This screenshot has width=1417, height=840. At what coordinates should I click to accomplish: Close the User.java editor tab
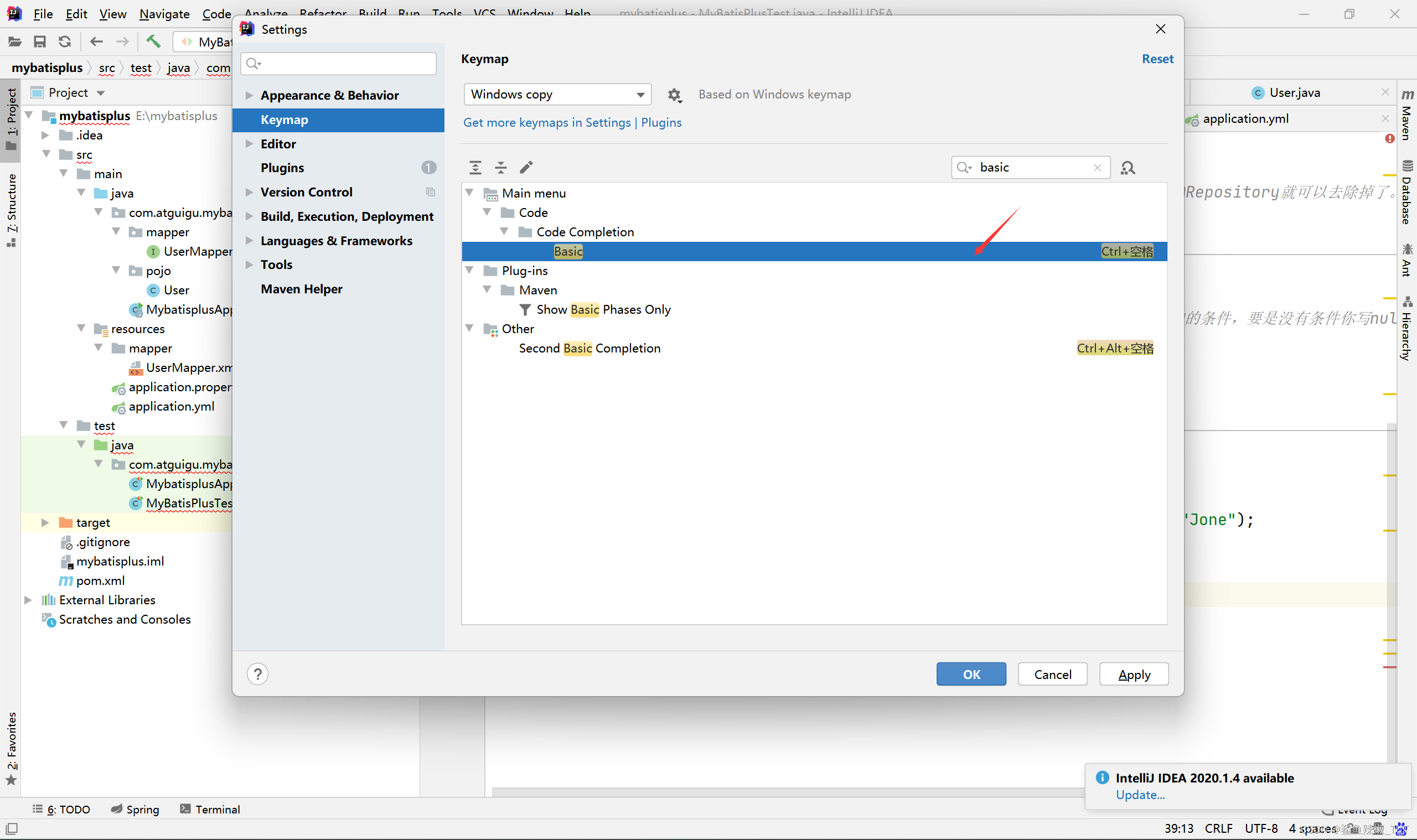coord(1385,92)
